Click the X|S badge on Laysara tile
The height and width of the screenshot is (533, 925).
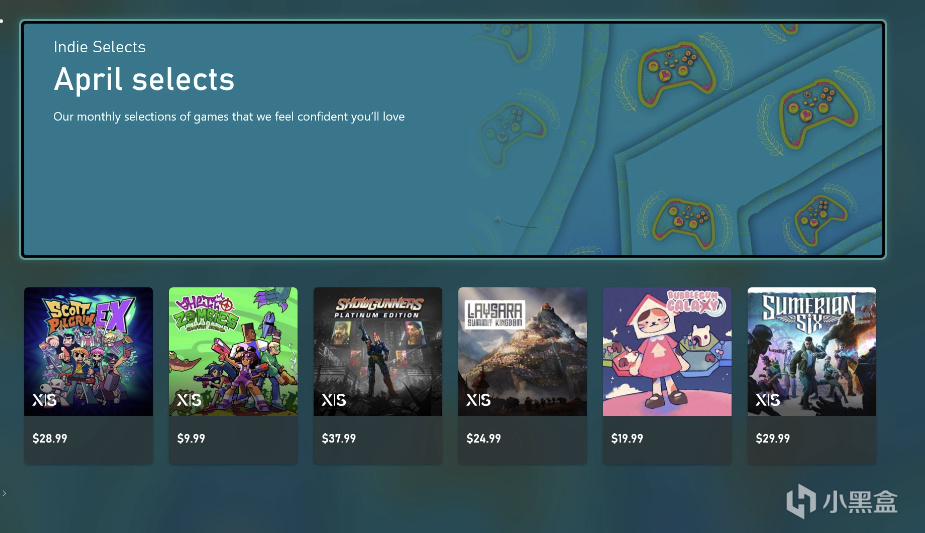(x=478, y=400)
